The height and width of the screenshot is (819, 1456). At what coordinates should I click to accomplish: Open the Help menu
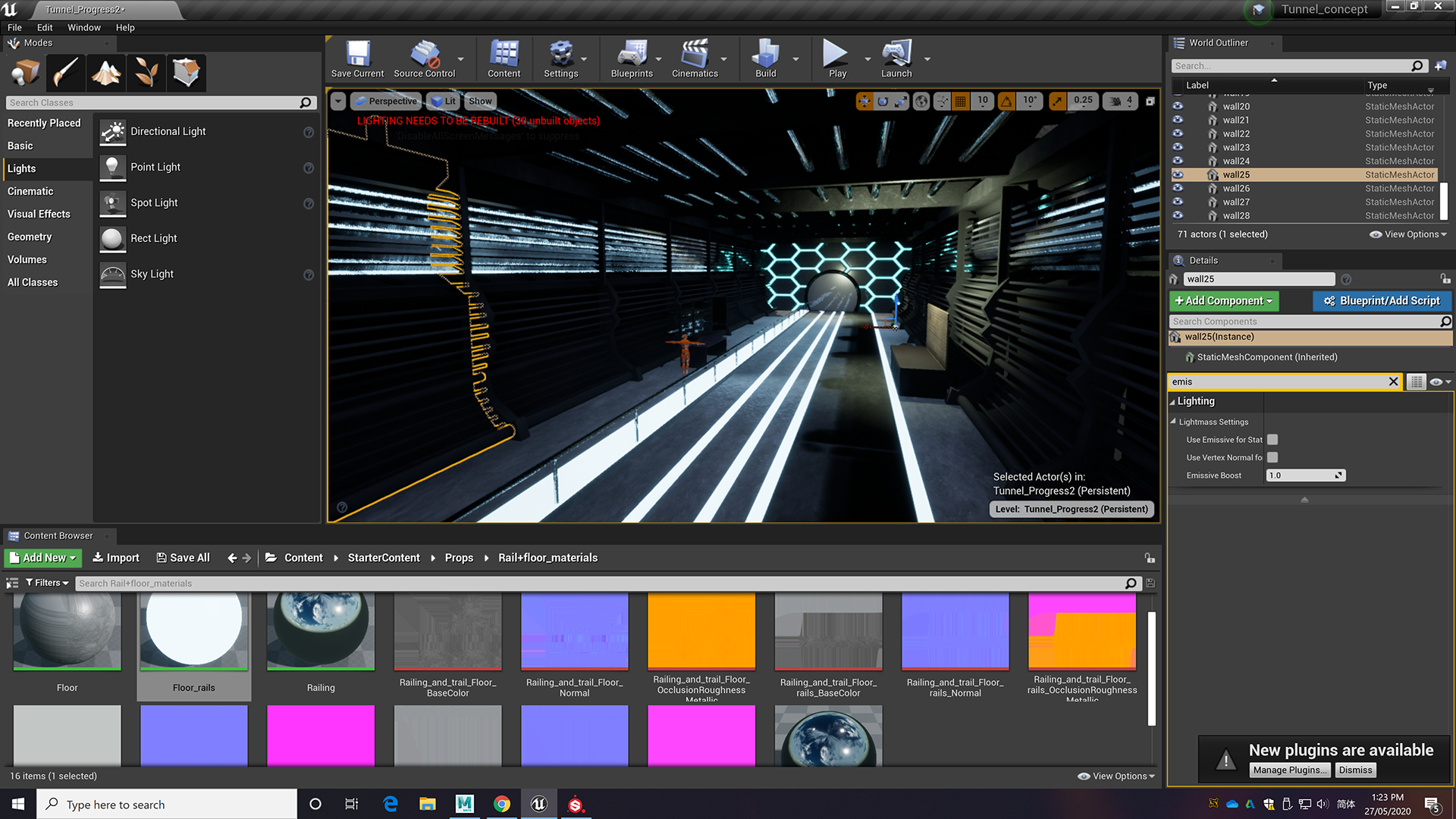[x=125, y=27]
